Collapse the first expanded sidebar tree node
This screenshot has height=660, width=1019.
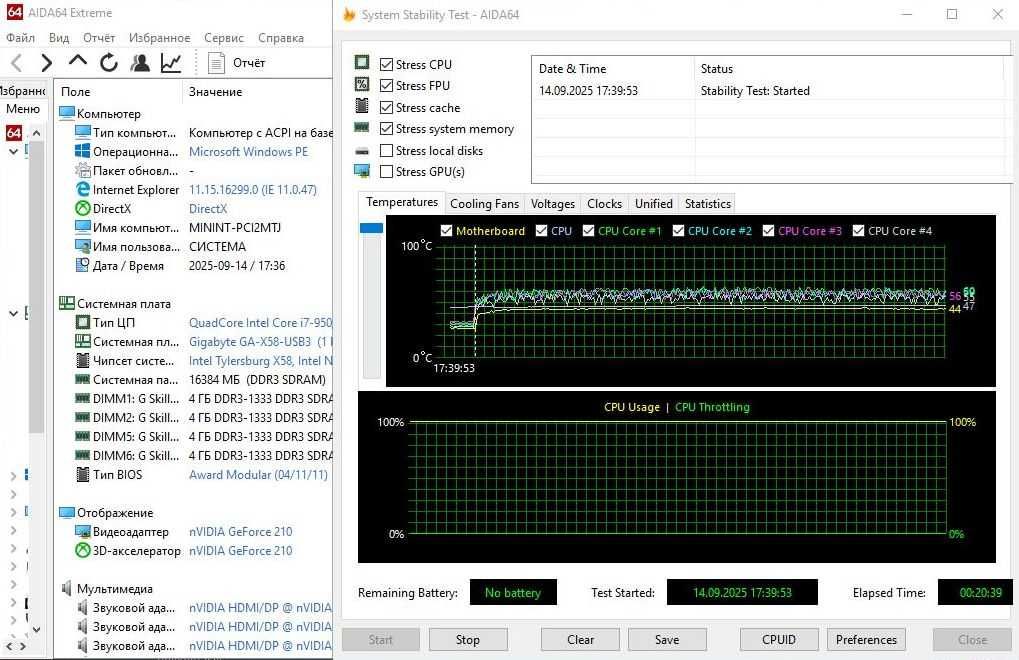pos(13,151)
